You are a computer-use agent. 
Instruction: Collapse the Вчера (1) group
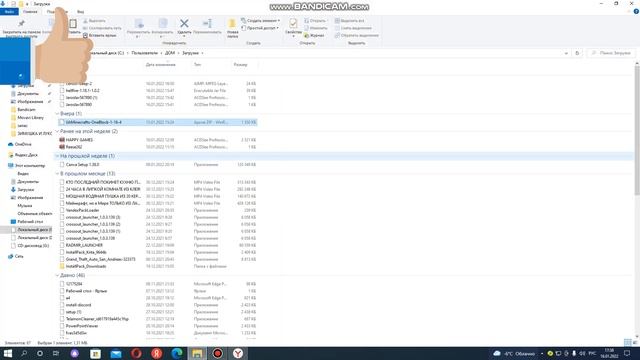(57, 113)
